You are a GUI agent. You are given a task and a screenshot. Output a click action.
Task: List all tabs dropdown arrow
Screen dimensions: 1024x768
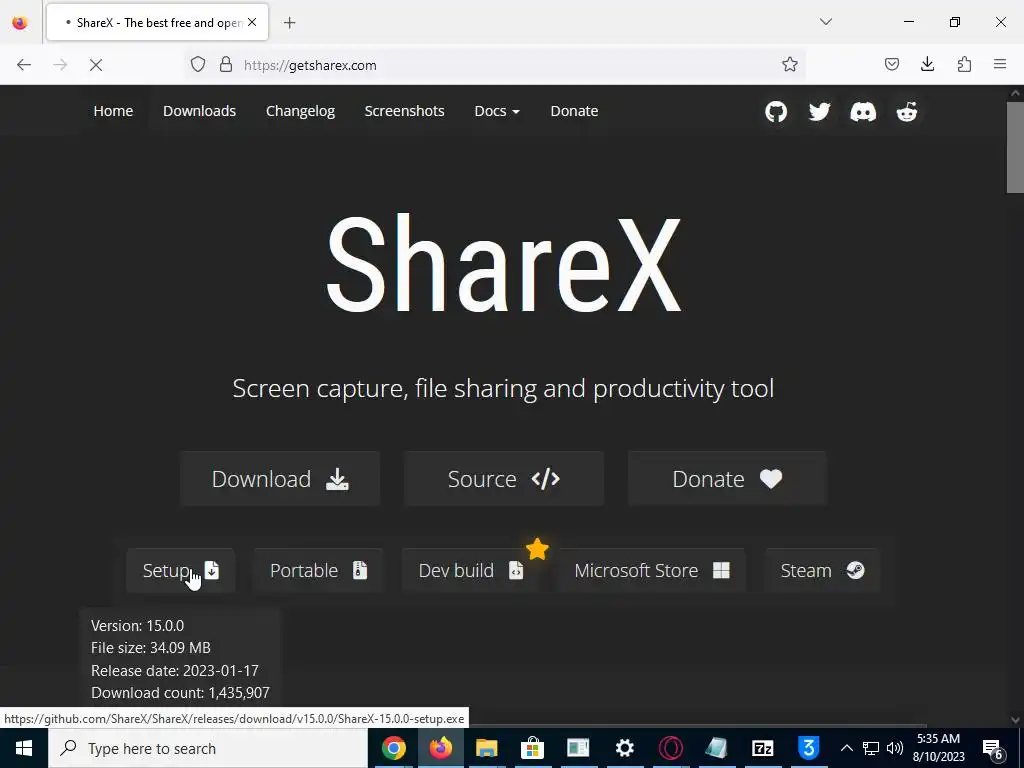coord(825,22)
